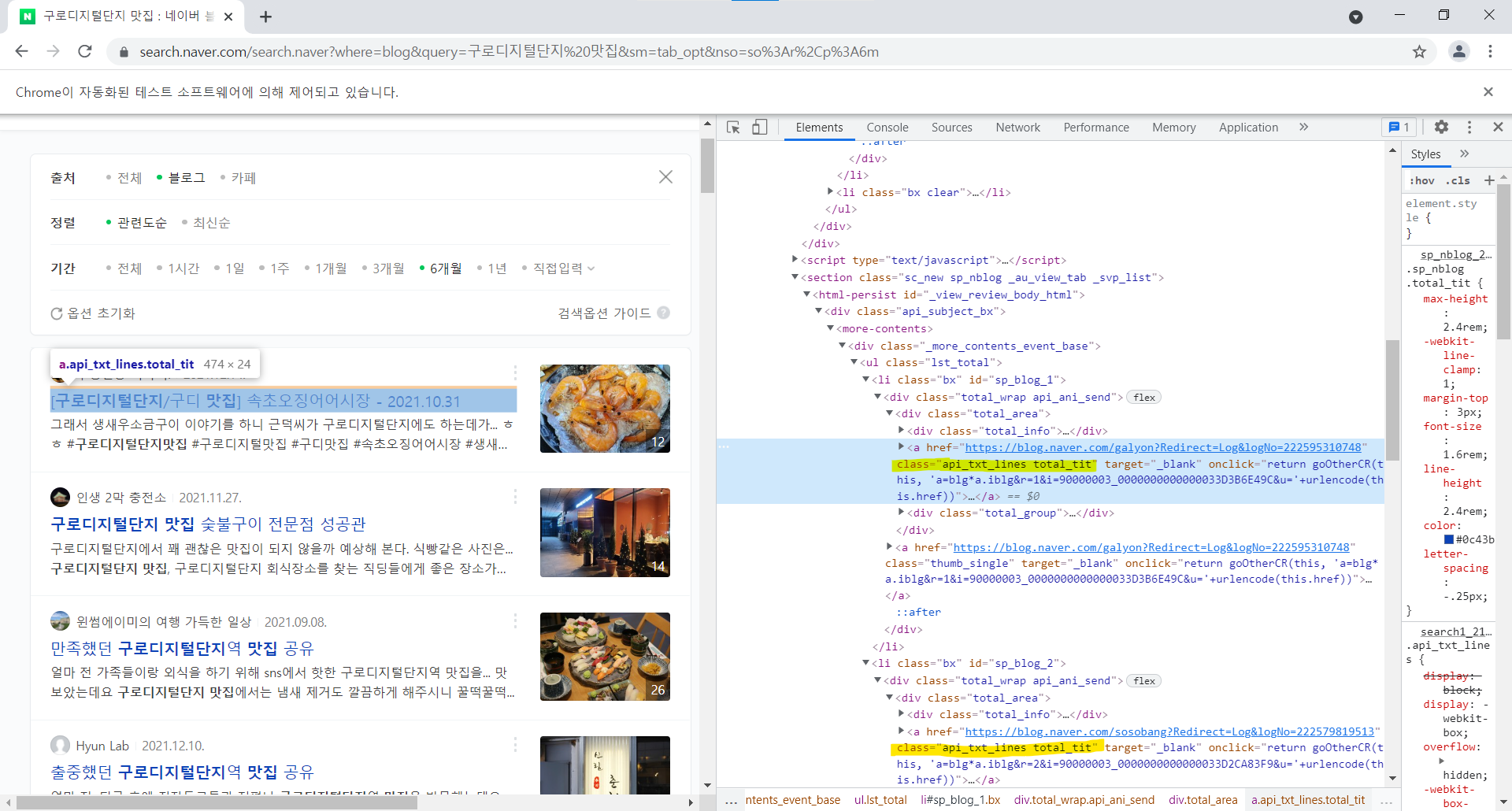The height and width of the screenshot is (811, 1512).
Task: Reload the page with the refresh icon
Action: 85,51
